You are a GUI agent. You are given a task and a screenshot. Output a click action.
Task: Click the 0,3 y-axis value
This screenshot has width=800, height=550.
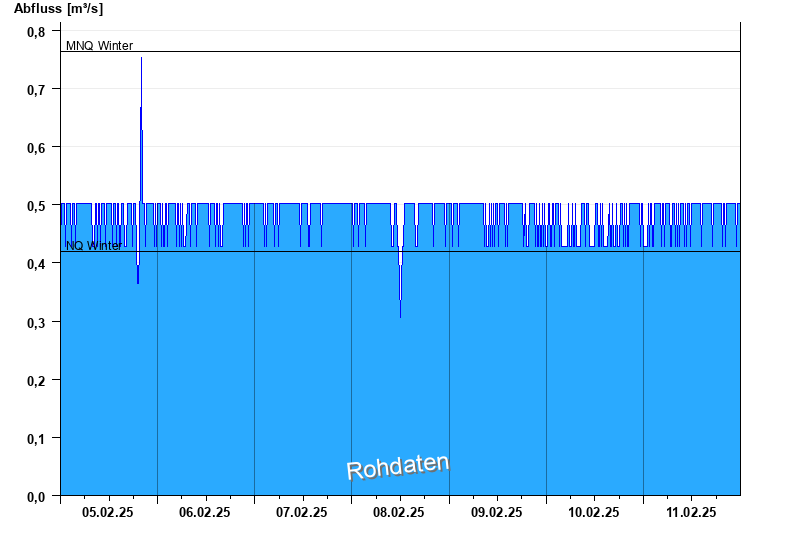[36, 321]
